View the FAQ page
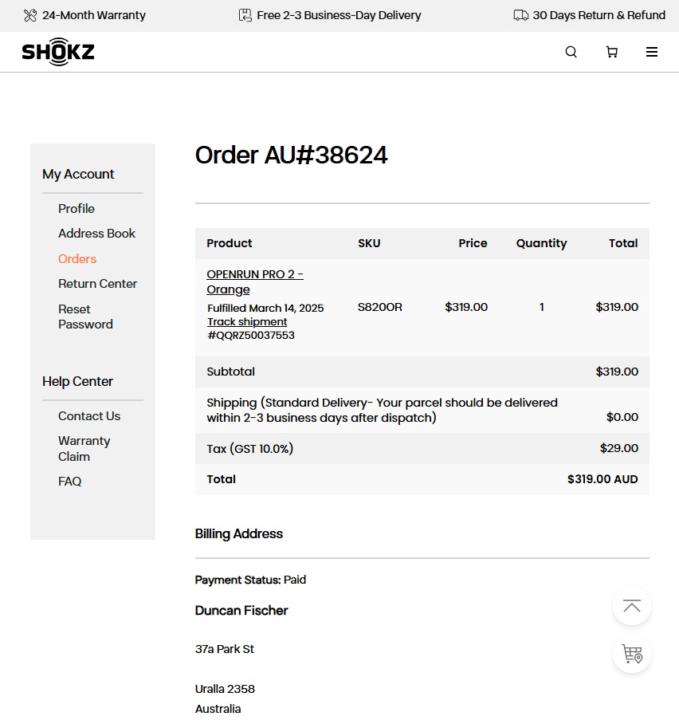 (x=69, y=481)
